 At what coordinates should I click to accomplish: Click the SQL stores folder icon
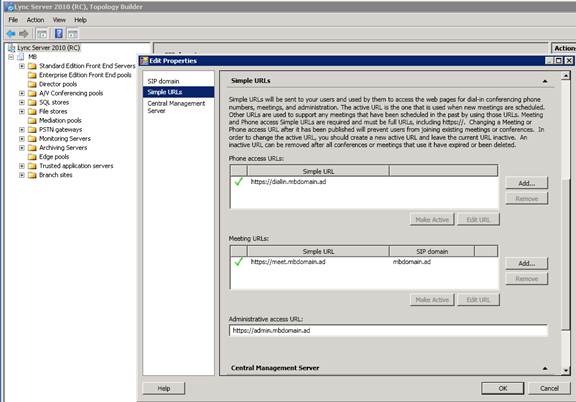tap(32, 103)
